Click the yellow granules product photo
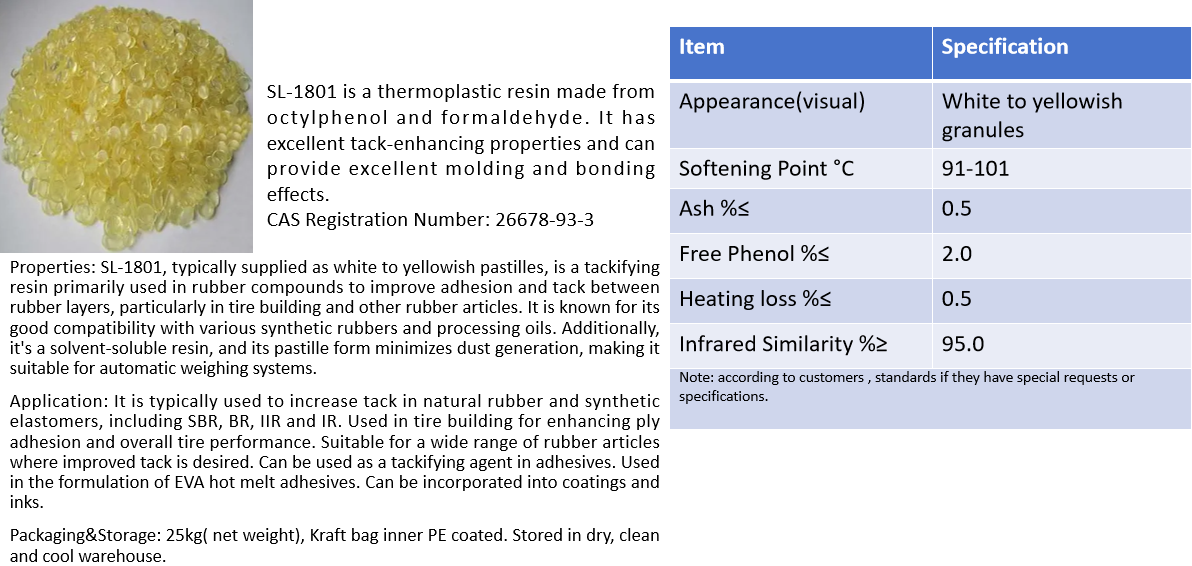 [x=126, y=126]
